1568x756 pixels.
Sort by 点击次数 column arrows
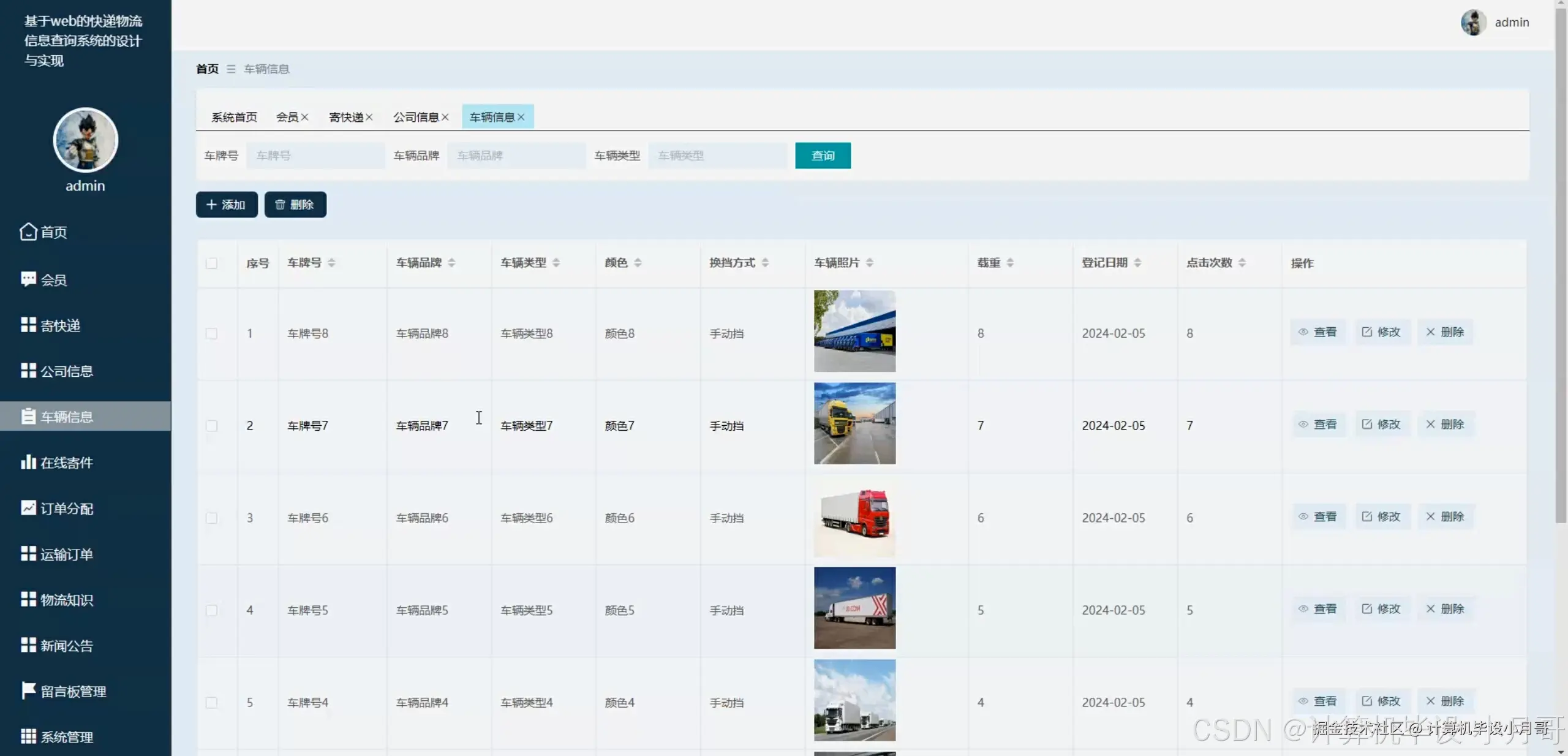[x=1242, y=263]
